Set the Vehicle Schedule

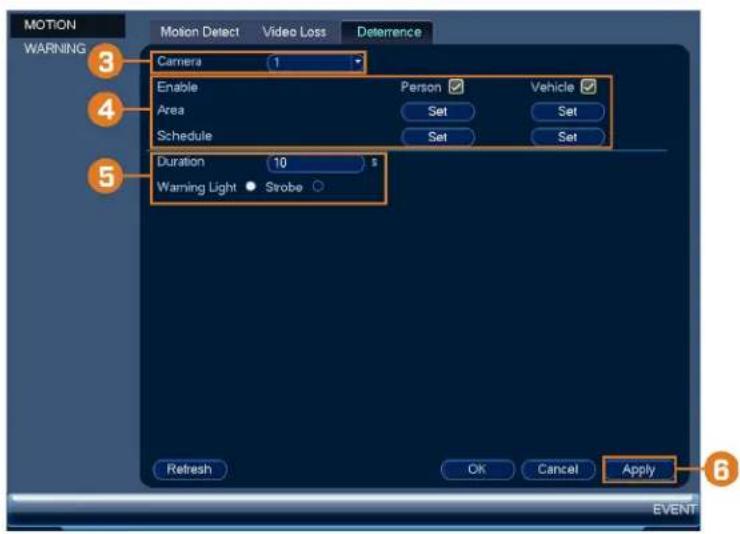(x=567, y=137)
